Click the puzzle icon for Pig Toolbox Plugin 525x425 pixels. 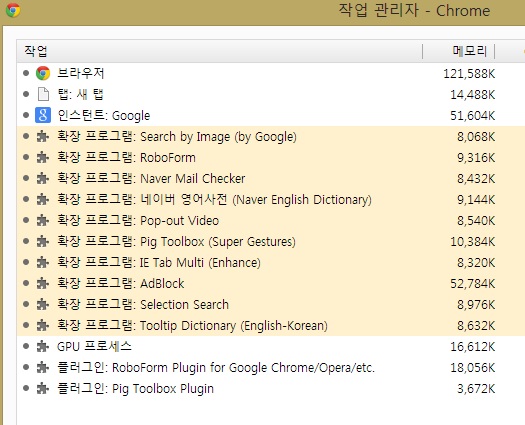point(43,388)
